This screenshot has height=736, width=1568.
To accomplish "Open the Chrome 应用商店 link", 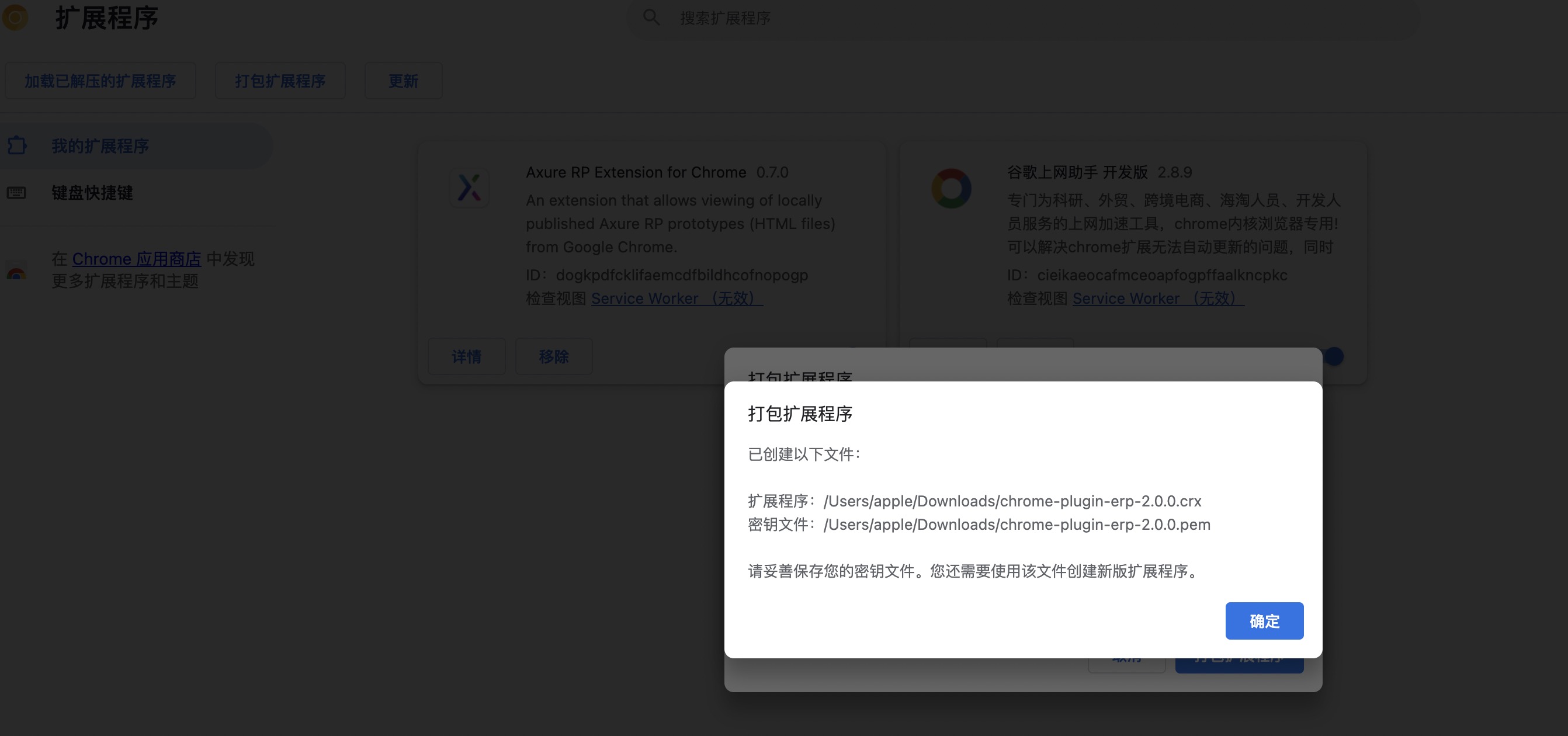I will (136, 259).
